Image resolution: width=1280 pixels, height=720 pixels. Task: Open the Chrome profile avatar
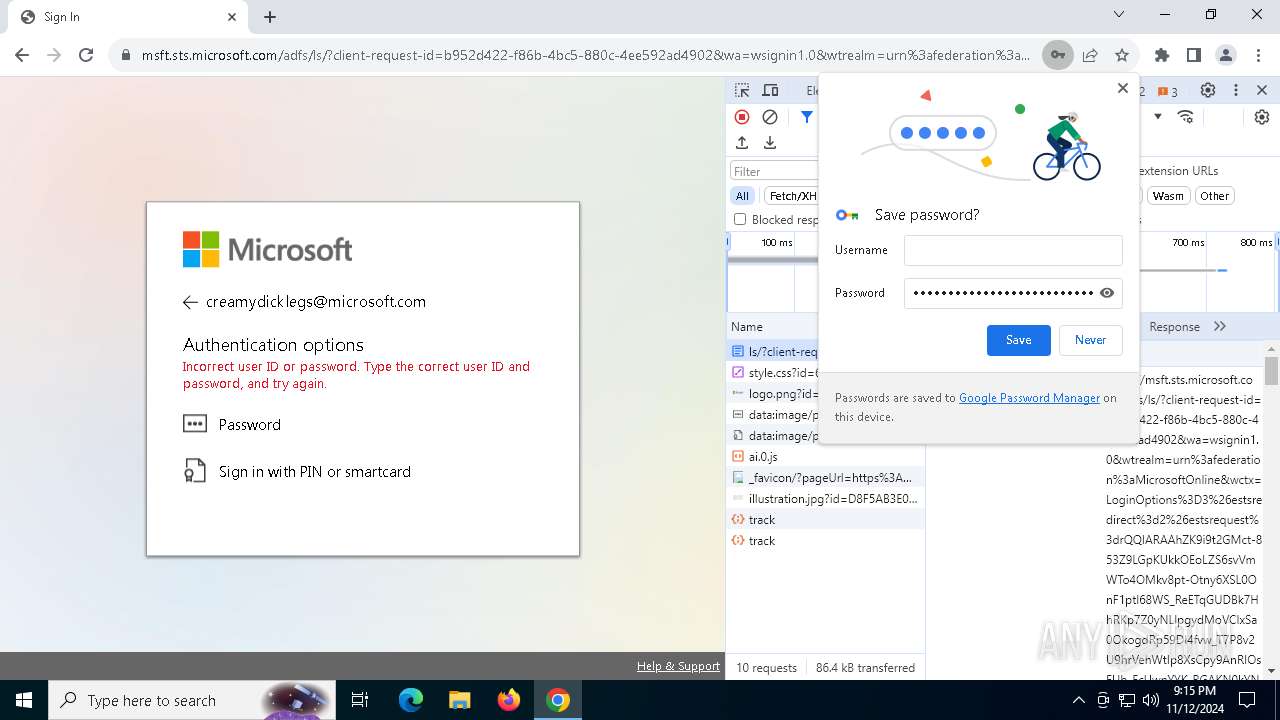point(1225,55)
